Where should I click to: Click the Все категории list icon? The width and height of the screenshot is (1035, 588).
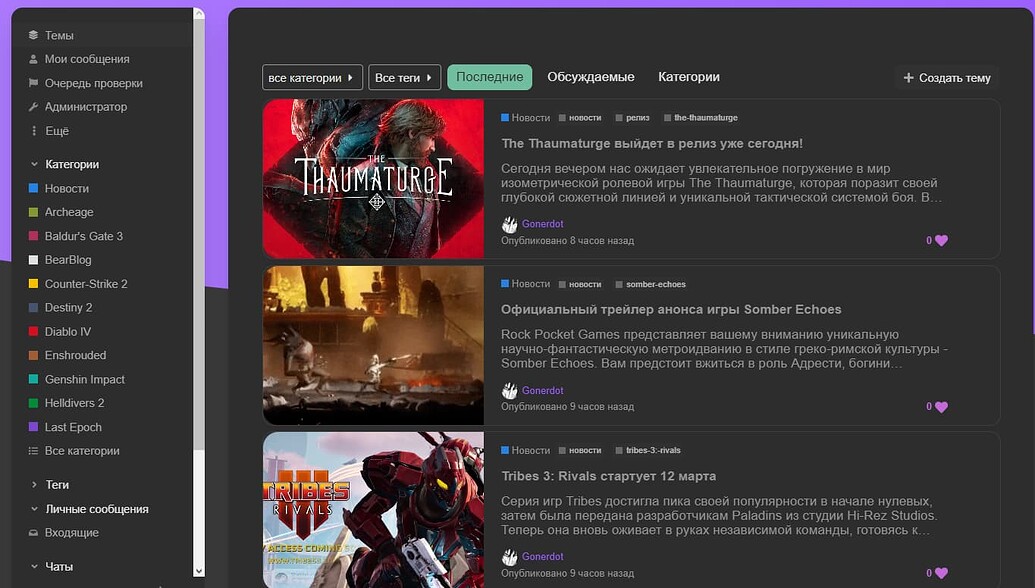coord(34,451)
